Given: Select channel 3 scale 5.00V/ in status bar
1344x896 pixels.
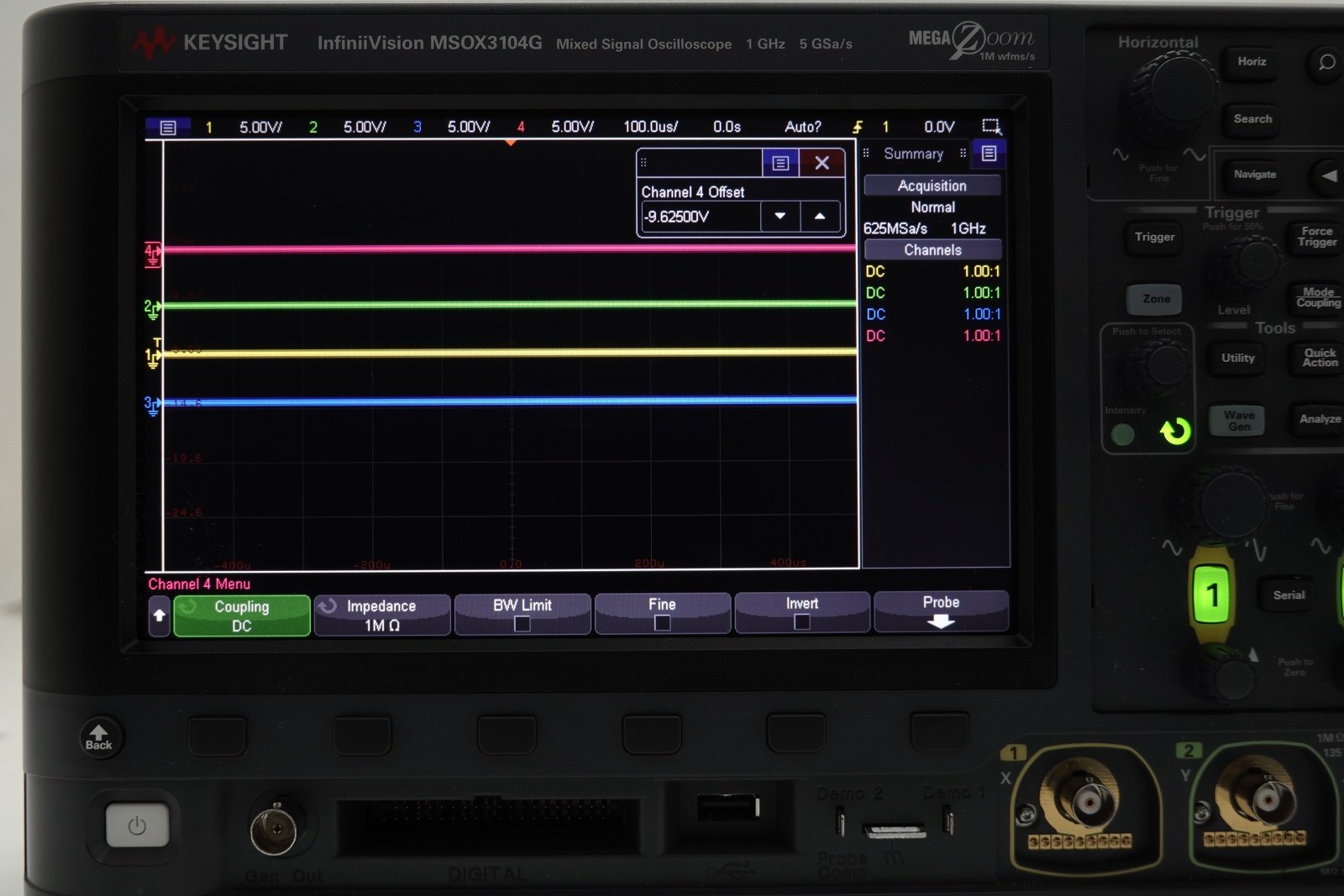Looking at the screenshot, I should [469, 127].
